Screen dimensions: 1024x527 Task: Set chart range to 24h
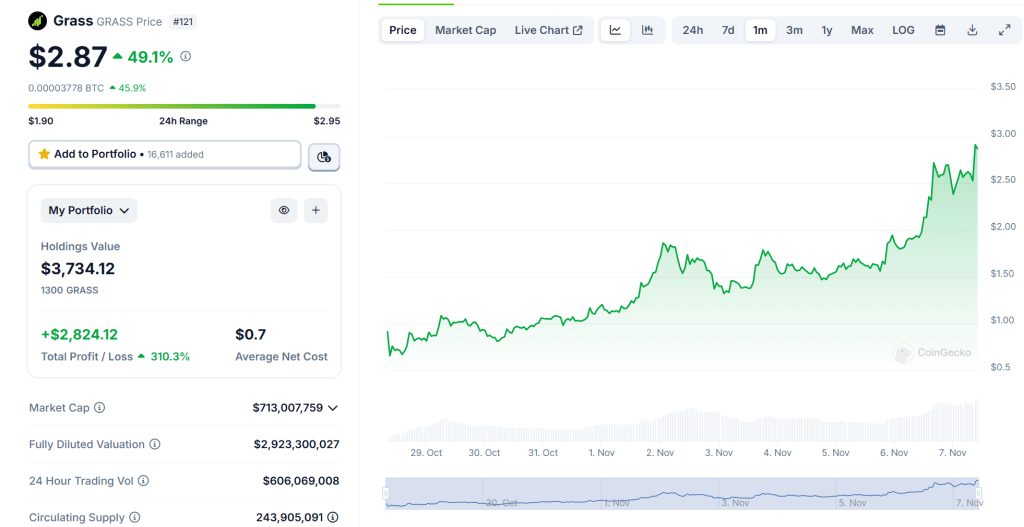pos(693,30)
